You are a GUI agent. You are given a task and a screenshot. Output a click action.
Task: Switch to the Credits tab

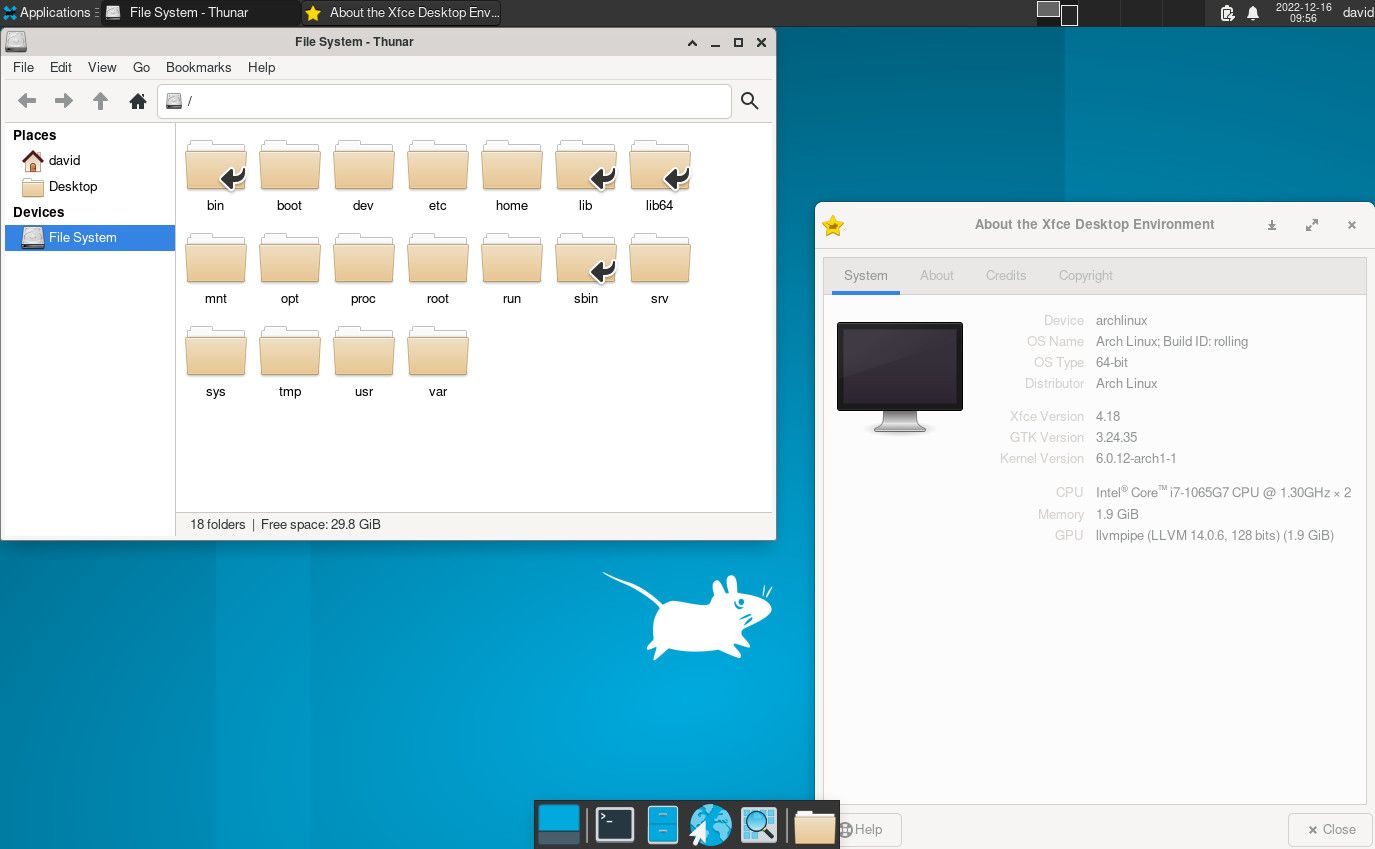pyautogui.click(x=1005, y=276)
